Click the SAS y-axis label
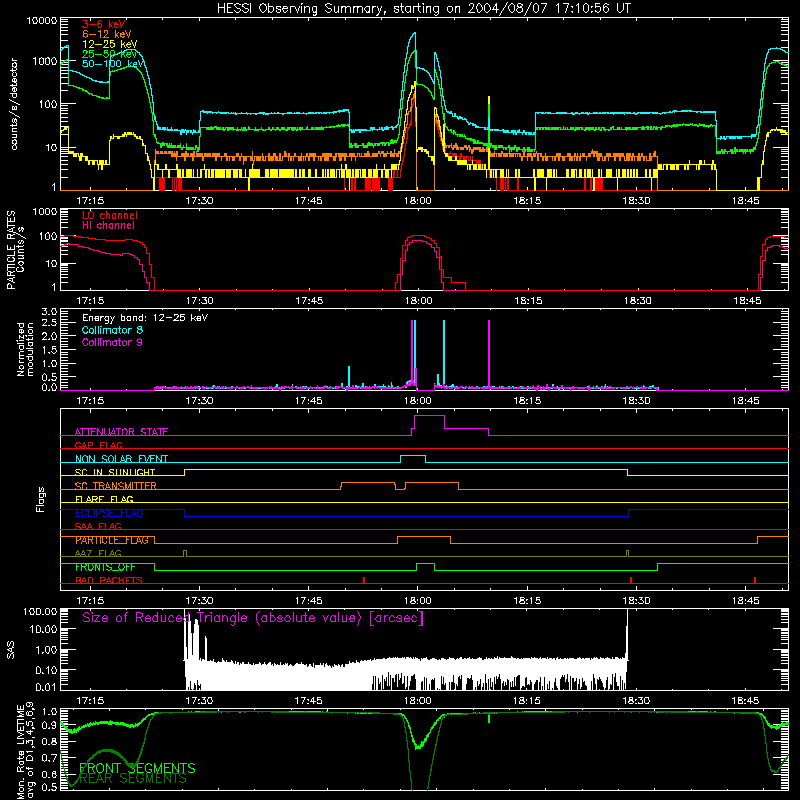The image size is (800, 800). point(10,651)
